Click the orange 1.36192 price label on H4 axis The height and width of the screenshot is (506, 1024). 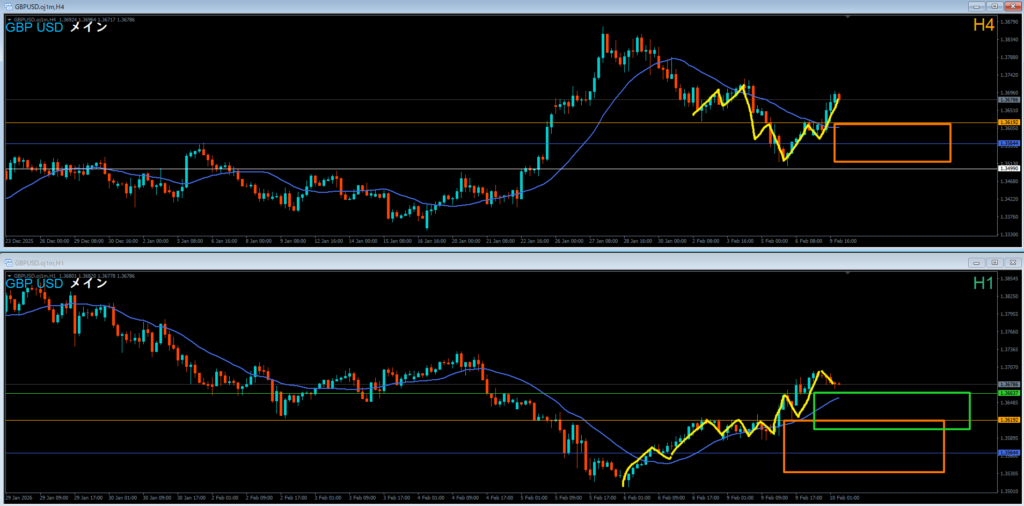(x=1008, y=123)
